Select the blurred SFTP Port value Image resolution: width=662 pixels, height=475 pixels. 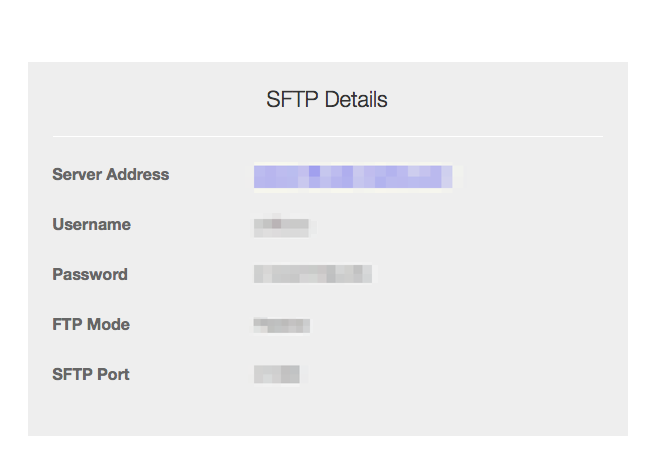277,375
